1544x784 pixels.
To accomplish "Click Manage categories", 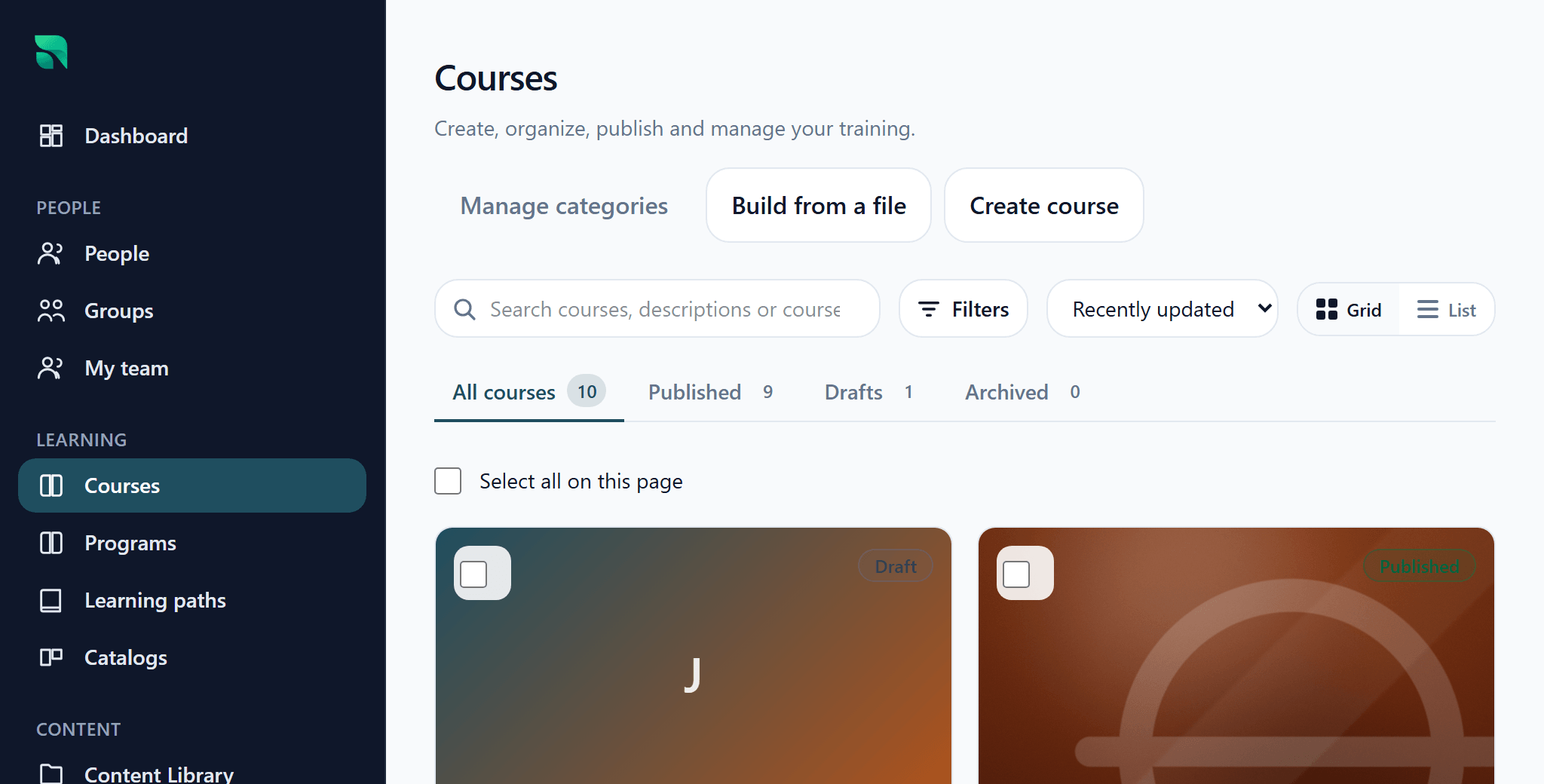I will point(564,206).
